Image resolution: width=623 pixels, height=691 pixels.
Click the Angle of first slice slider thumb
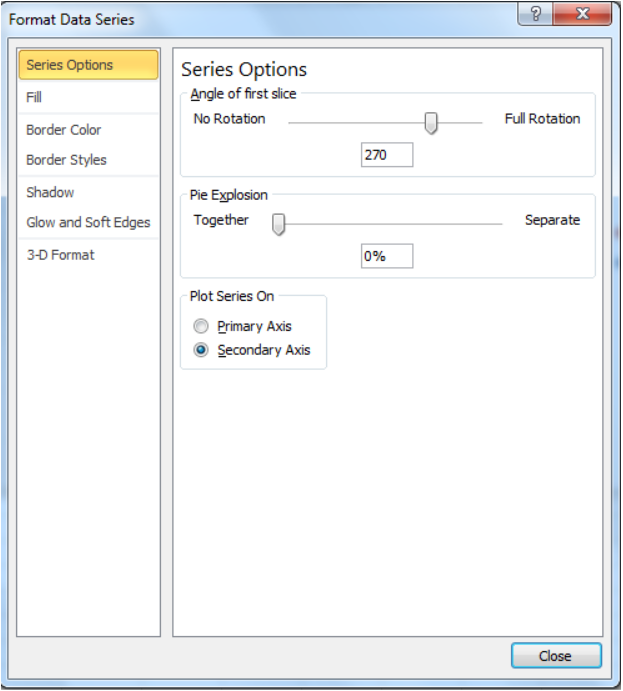coord(431,123)
